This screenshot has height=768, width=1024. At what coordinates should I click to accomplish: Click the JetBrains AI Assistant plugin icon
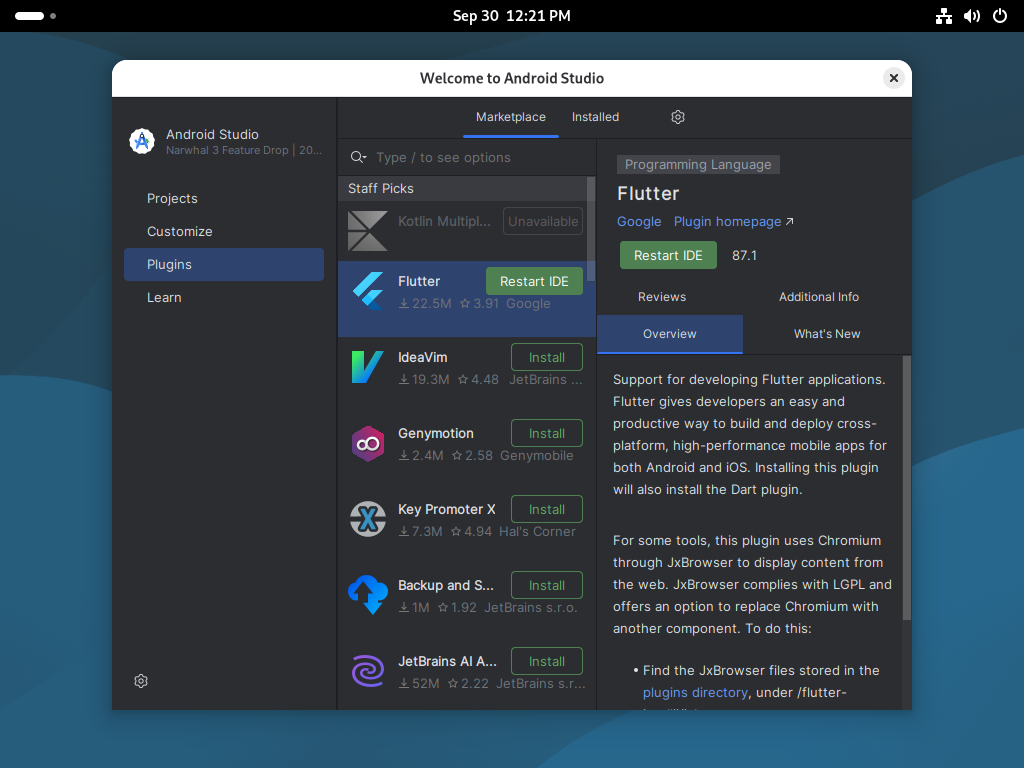pos(367,671)
